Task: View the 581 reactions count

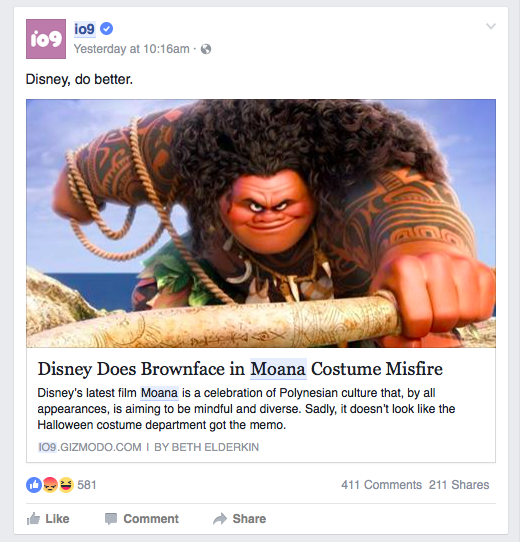Action: click(x=87, y=485)
